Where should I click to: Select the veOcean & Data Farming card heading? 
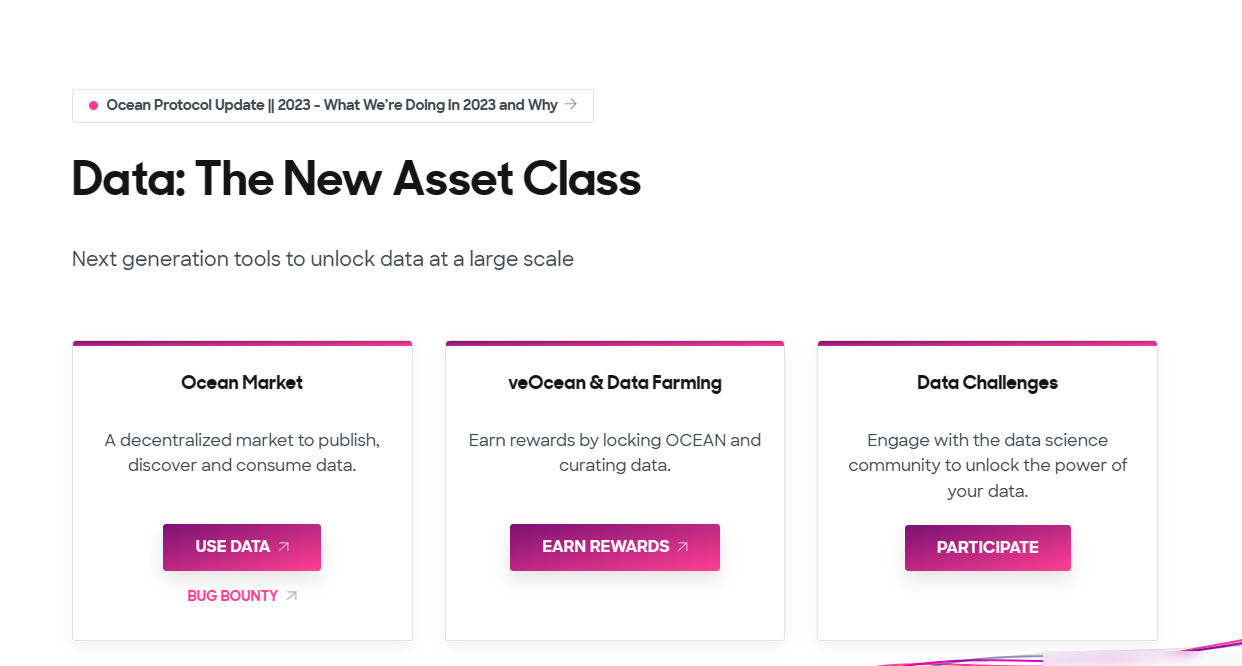pyautogui.click(x=615, y=382)
